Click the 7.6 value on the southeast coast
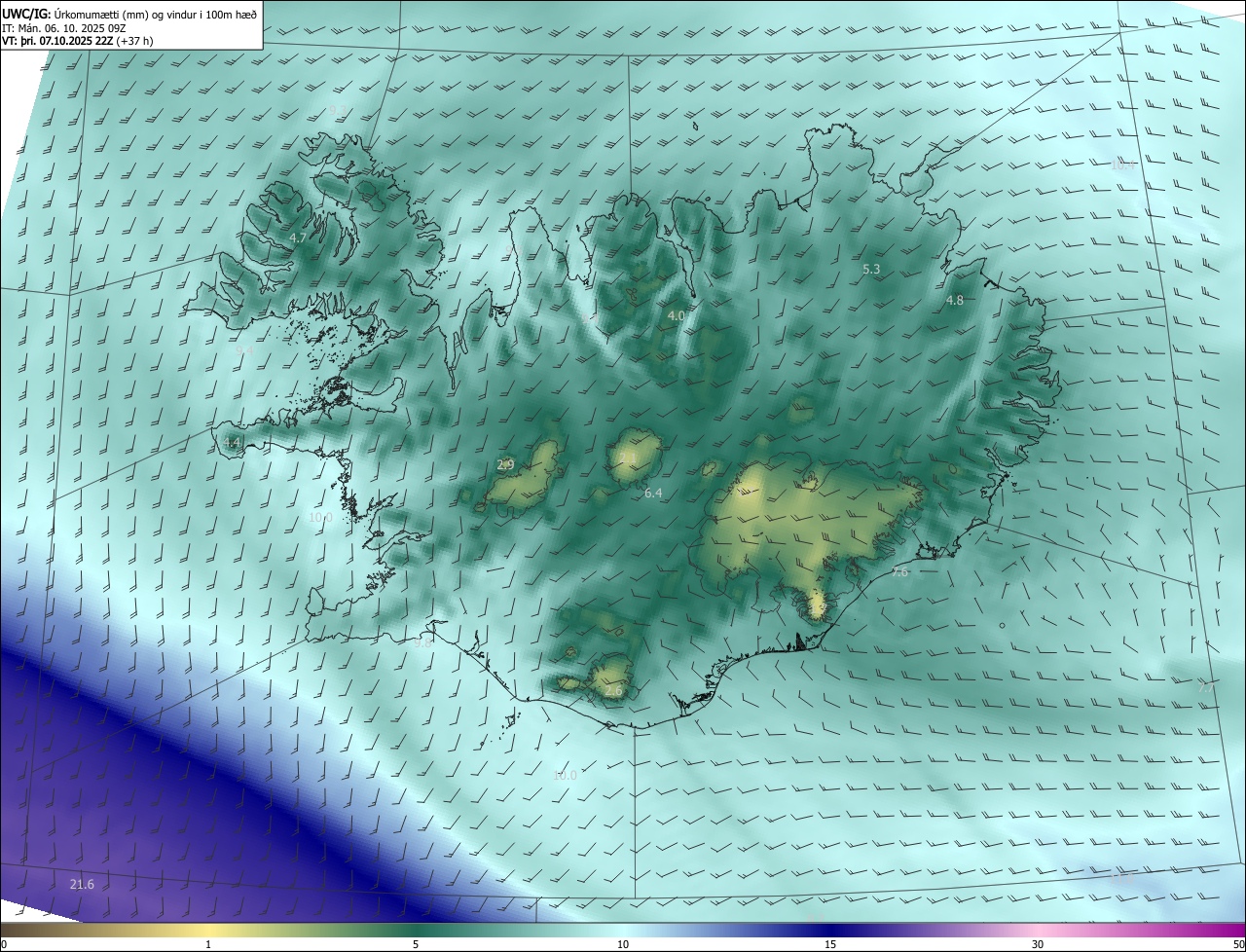The width and height of the screenshot is (1246, 952). pos(899,572)
